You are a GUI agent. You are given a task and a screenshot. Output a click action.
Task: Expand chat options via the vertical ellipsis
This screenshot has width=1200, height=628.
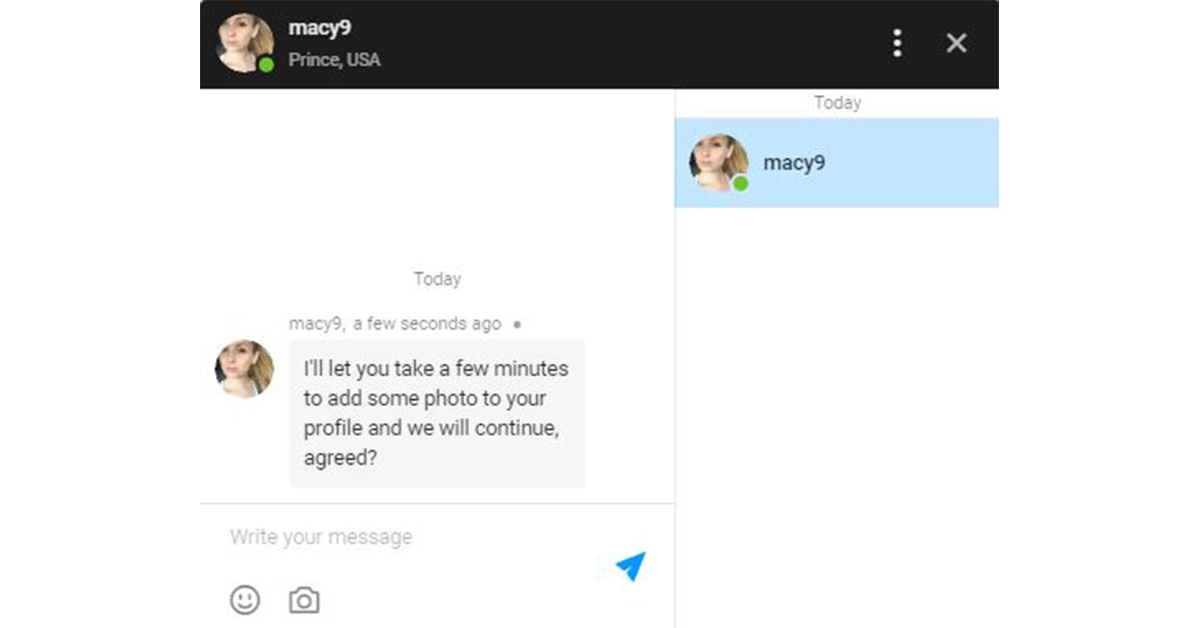[897, 43]
